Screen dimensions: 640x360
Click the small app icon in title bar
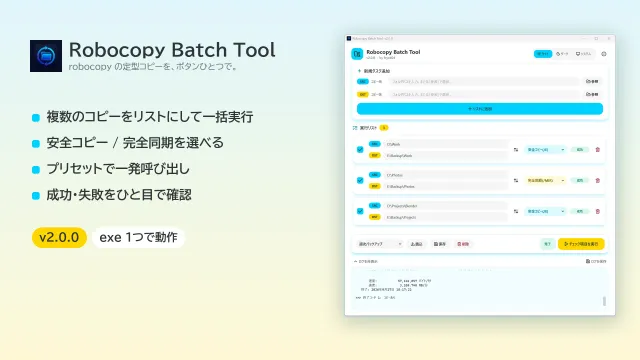[x=349, y=38]
